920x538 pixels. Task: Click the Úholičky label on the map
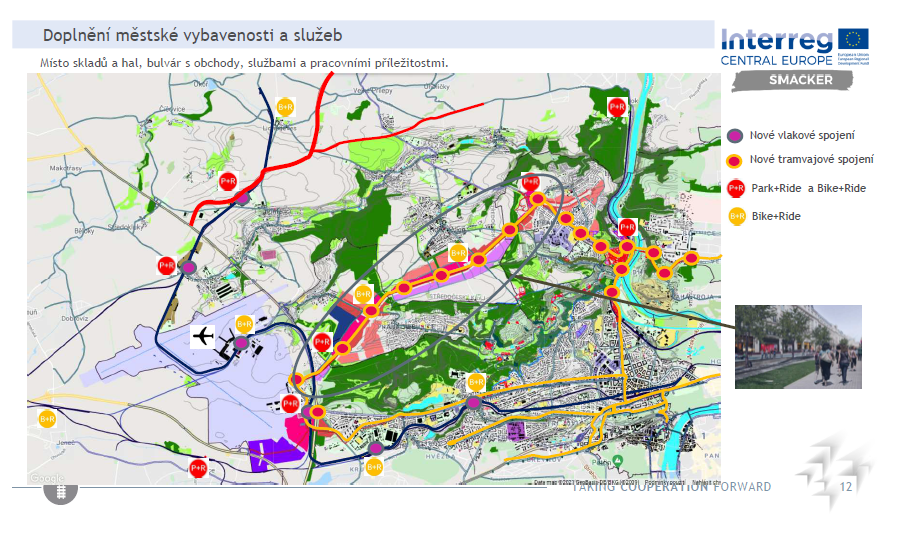[x=437, y=86]
